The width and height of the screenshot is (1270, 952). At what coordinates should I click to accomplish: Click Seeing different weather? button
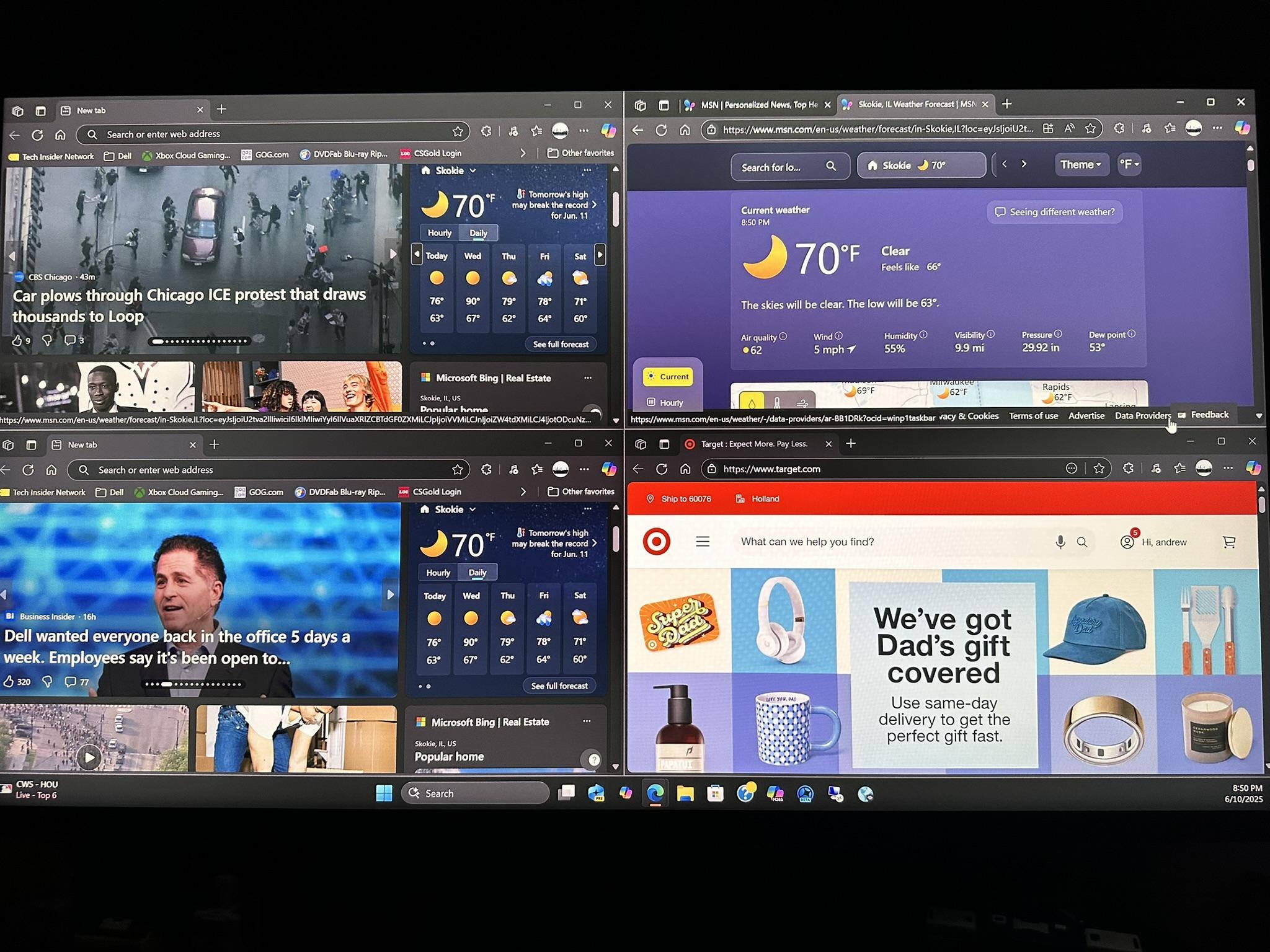click(1054, 212)
